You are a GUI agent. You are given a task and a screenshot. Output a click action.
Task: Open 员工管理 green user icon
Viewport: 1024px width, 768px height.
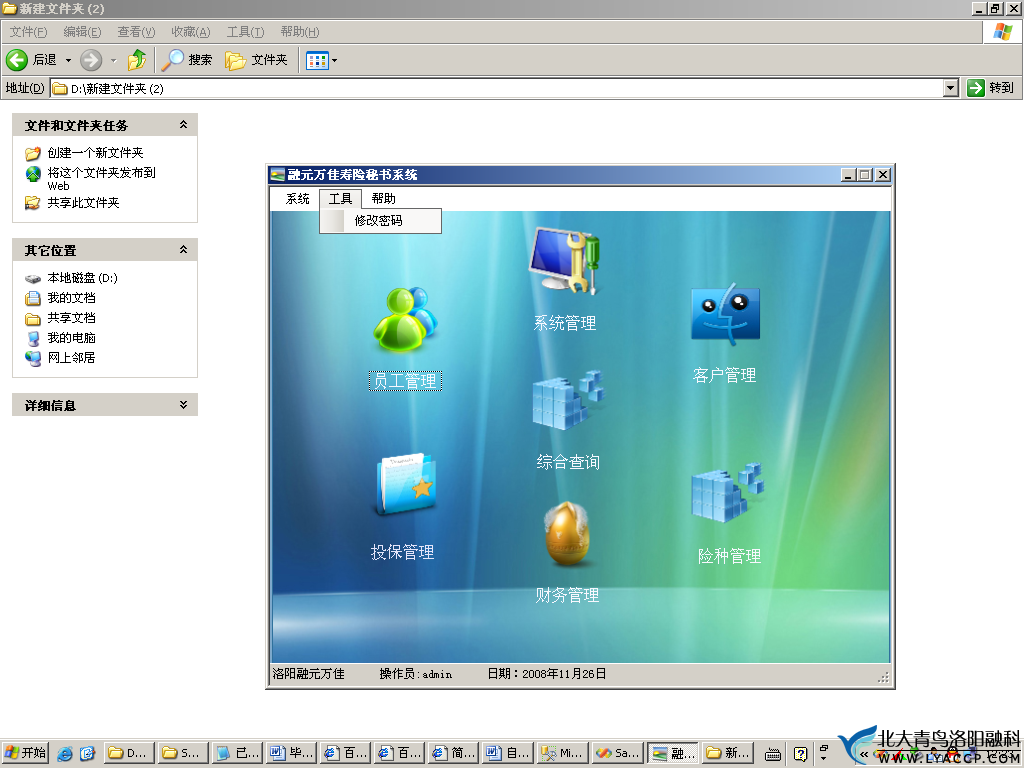[x=406, y=320]
